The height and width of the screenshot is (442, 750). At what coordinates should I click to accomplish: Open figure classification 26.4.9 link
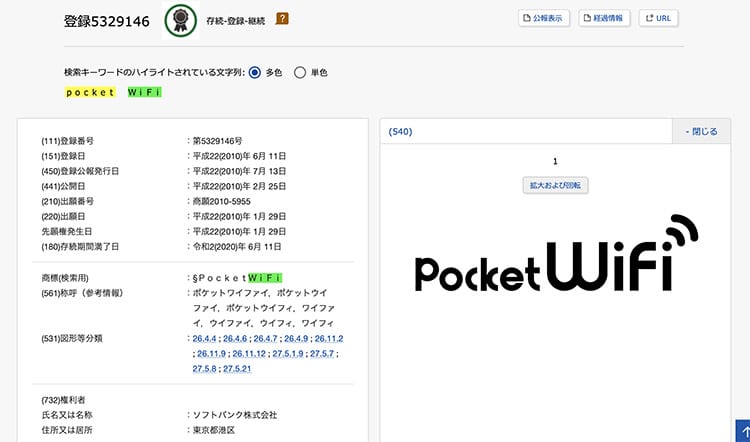(296, 339)
